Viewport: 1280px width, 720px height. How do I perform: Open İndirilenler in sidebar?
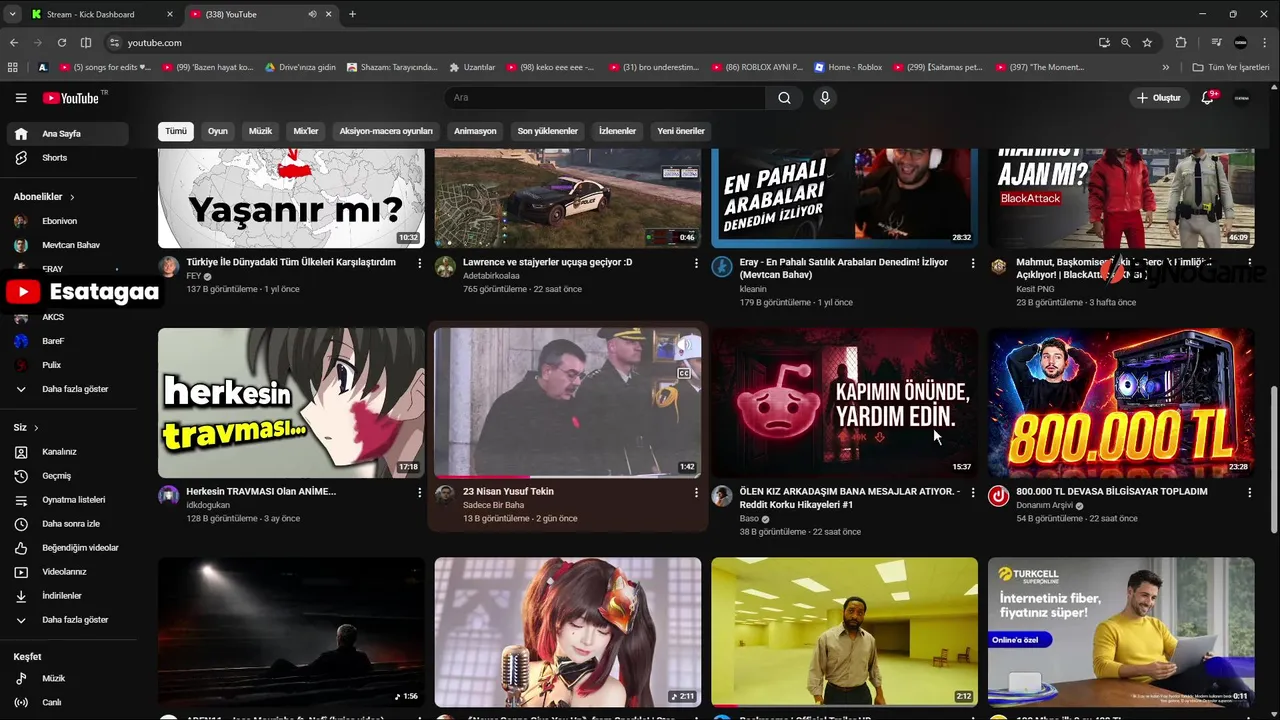pos(67,596)
